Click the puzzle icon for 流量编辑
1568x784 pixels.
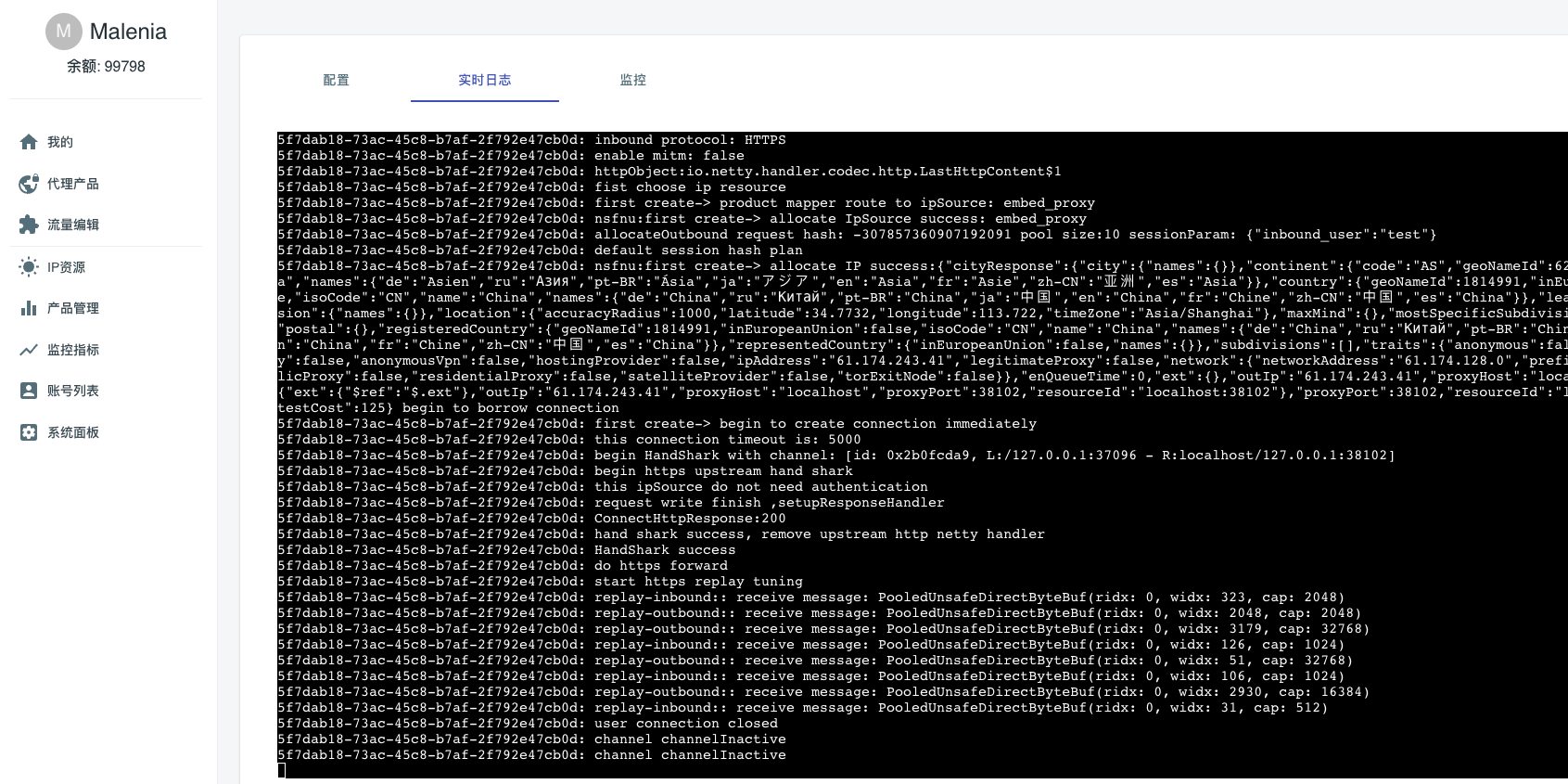point(29,225)
